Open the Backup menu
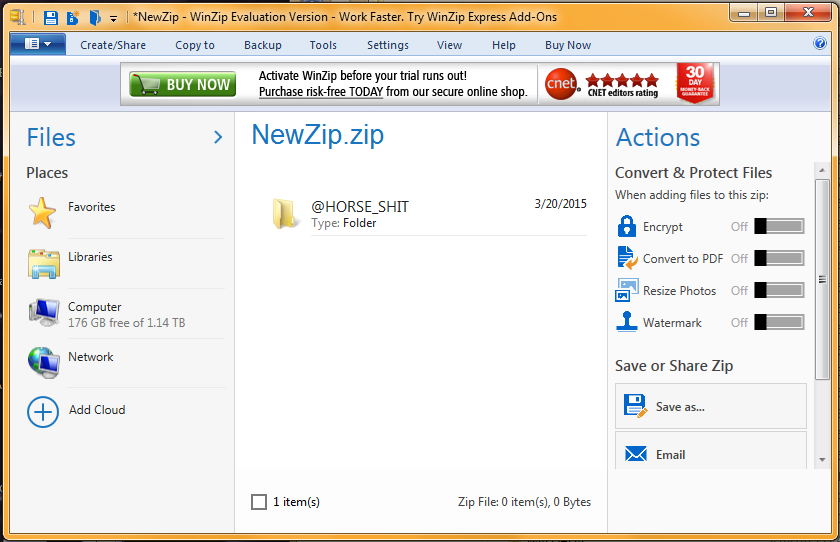840x542 pixels. pos(262,45)
